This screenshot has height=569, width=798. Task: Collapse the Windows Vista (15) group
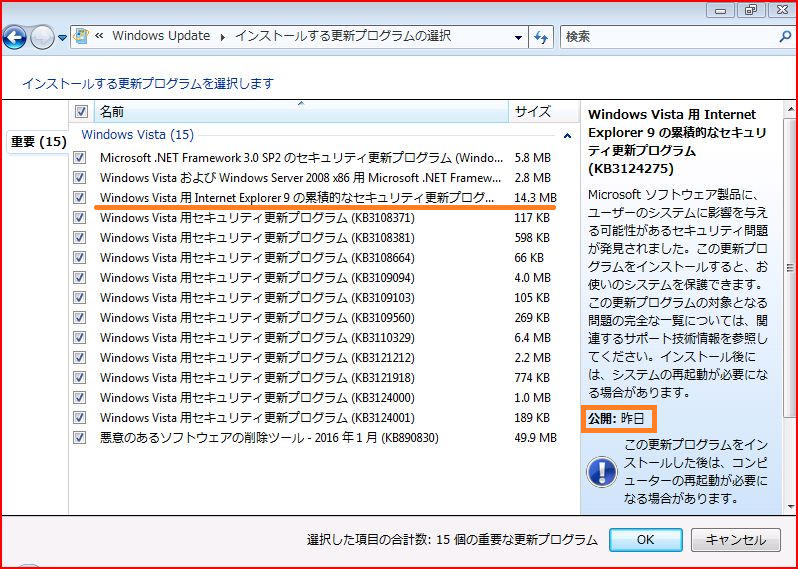(x=567, y=135)
